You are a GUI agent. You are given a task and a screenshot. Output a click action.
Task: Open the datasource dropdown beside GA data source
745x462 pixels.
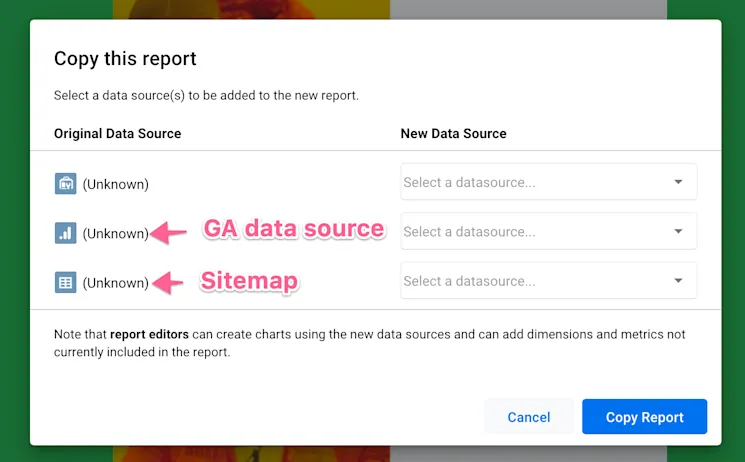[549, 231]
